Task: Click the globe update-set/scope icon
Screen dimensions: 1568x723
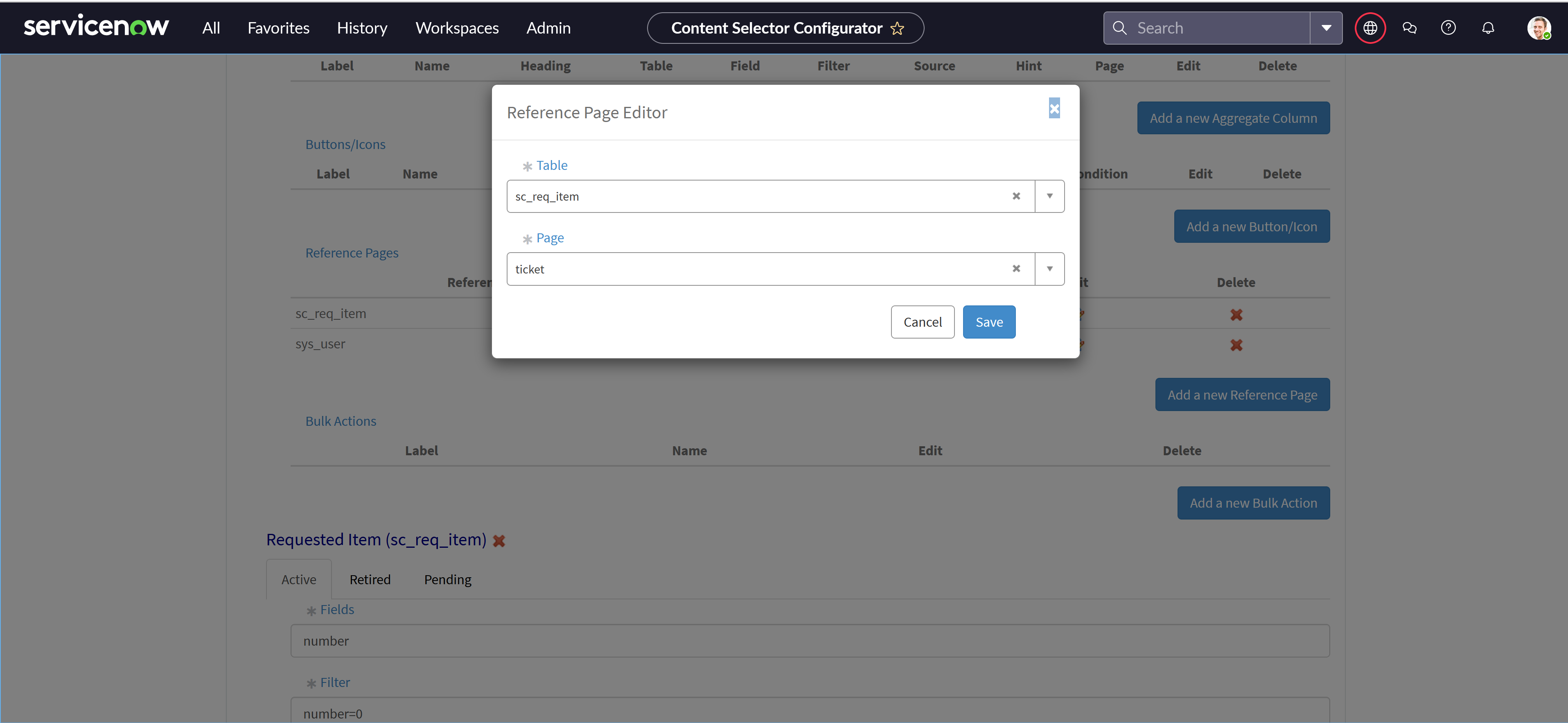Action: [x=1370, y=27]
